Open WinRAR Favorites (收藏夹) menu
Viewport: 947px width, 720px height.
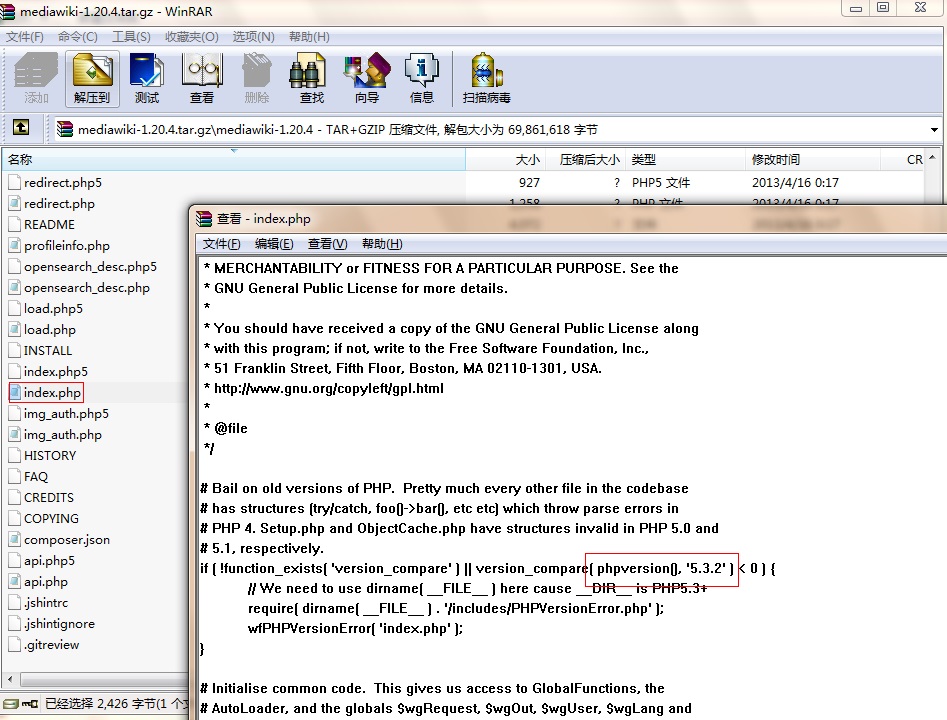191,37
